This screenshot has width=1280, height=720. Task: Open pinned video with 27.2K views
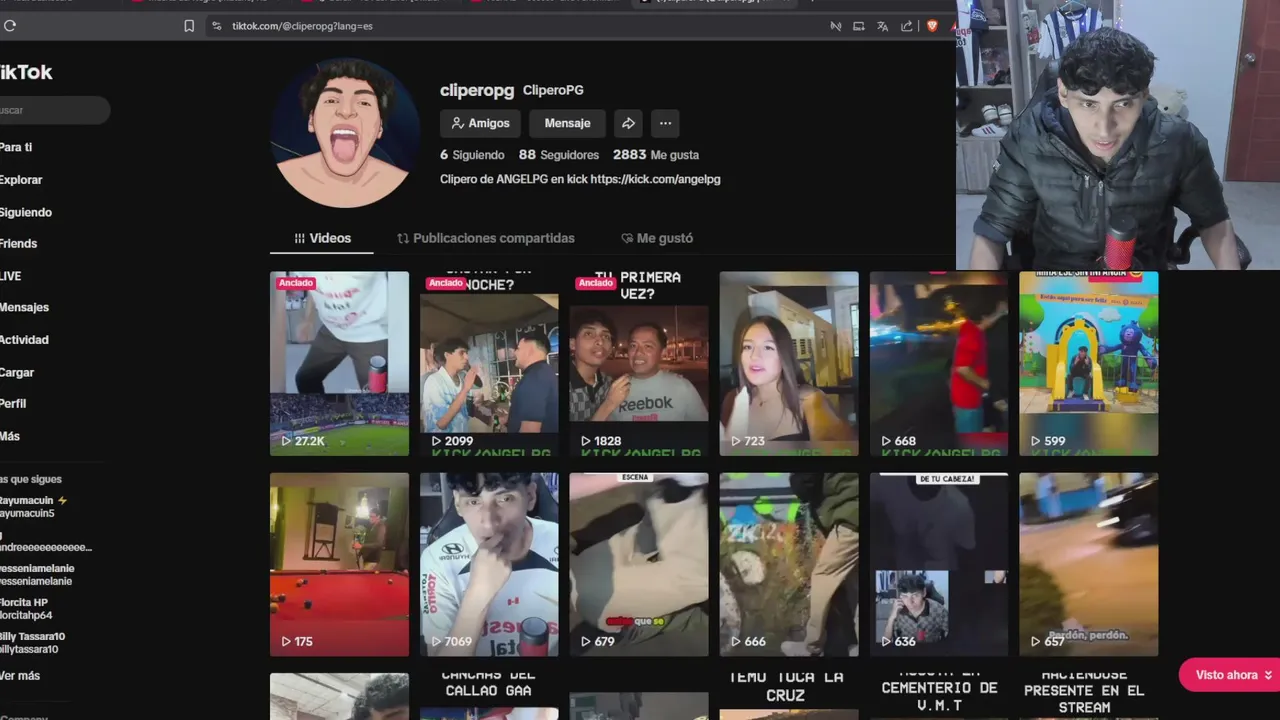[339, 364]
